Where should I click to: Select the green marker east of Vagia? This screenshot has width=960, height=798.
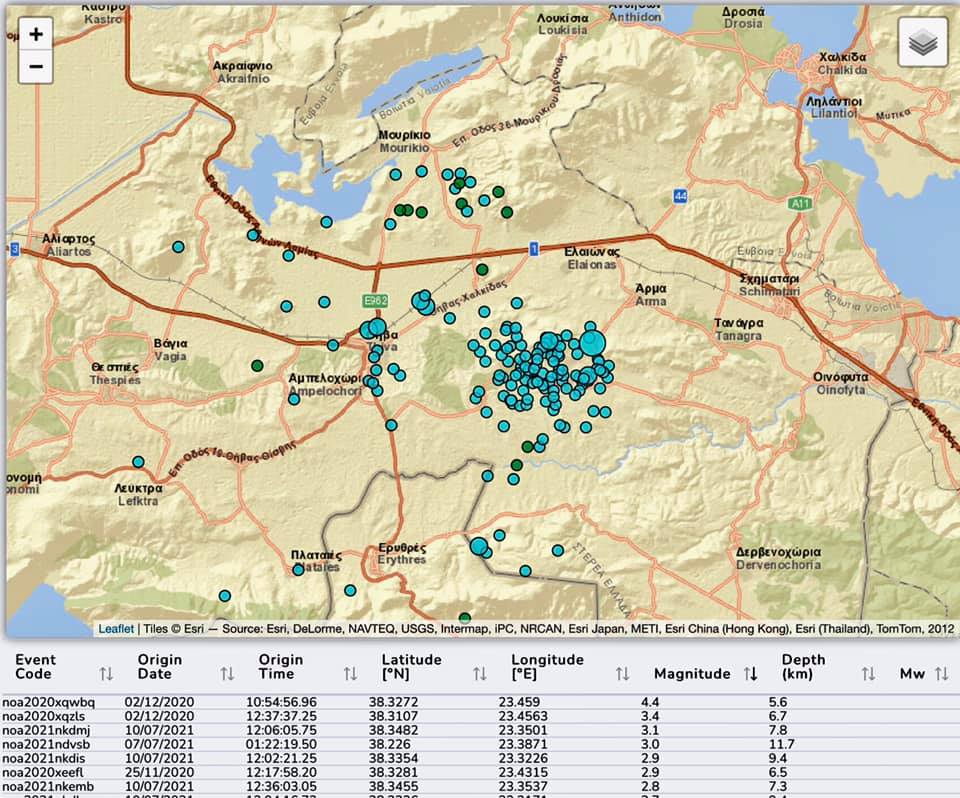[x=257, y=365]
